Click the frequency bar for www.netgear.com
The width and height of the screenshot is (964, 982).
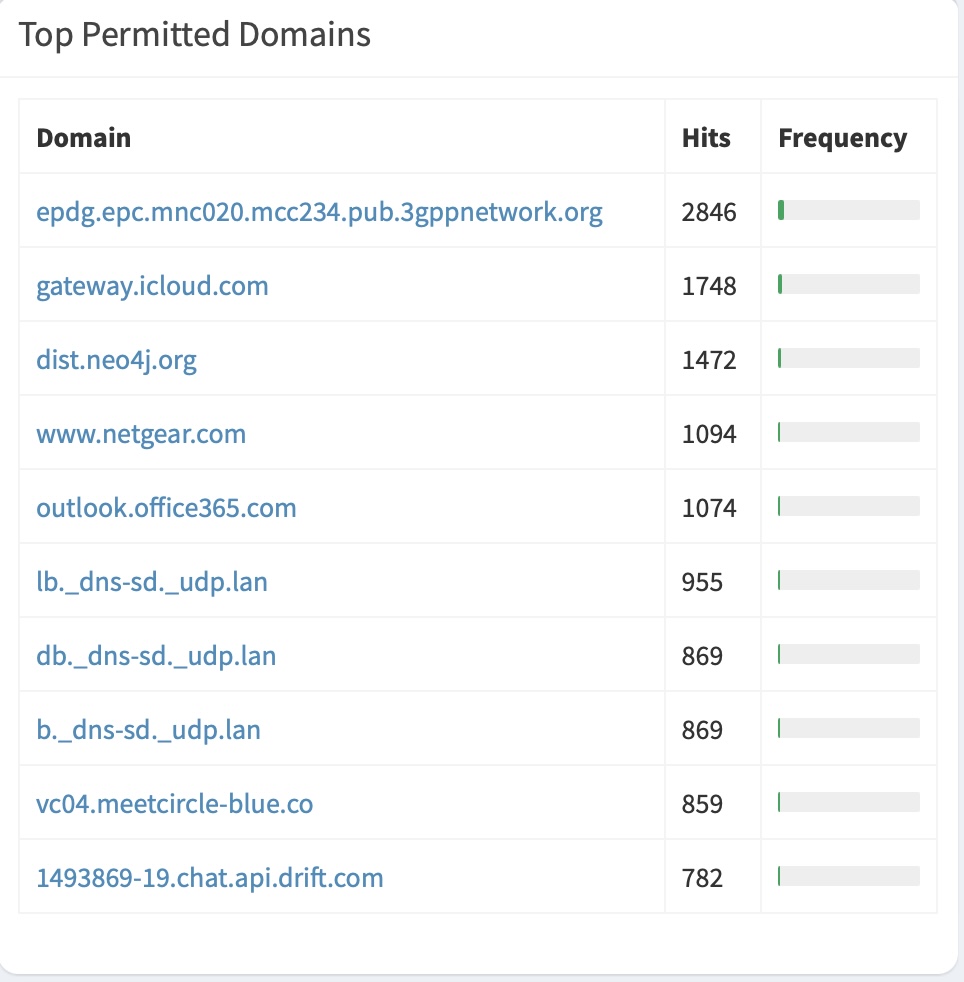click(x=849, y=432)
